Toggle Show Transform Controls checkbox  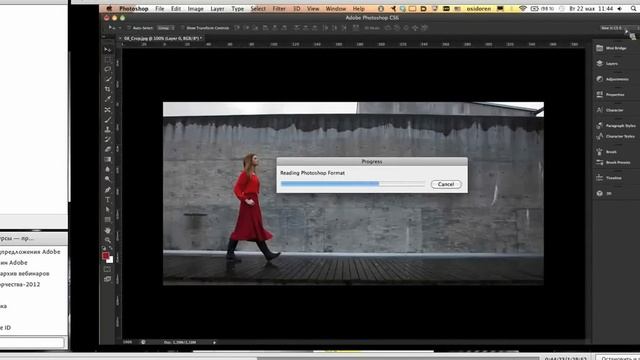(182, 28)
